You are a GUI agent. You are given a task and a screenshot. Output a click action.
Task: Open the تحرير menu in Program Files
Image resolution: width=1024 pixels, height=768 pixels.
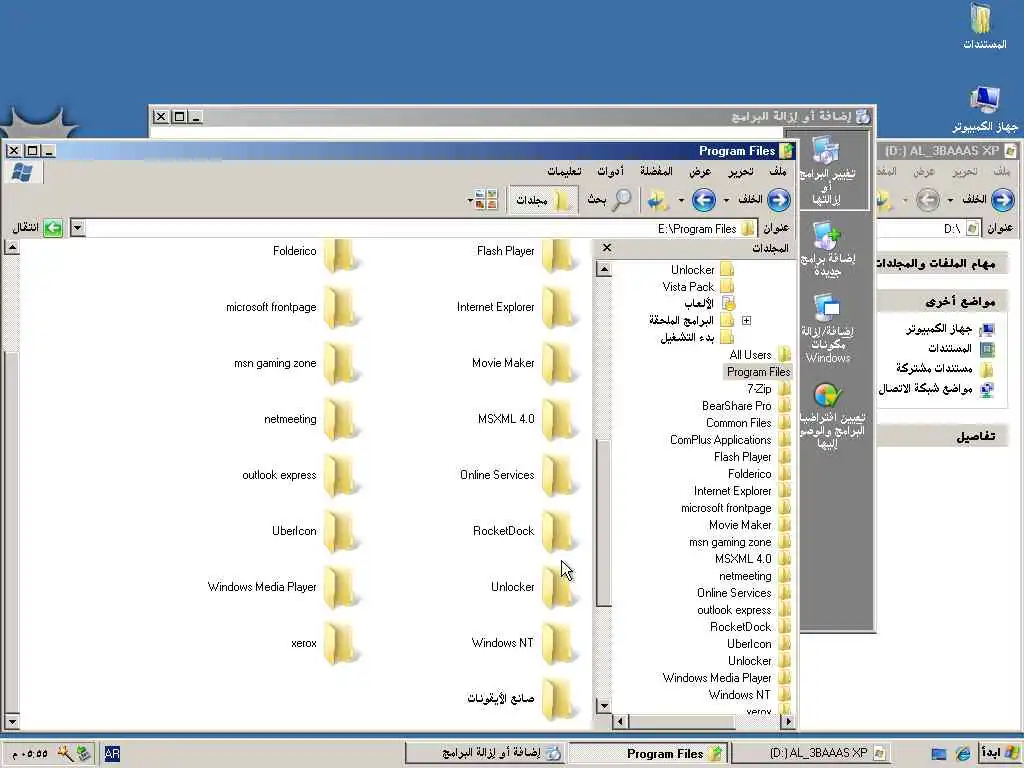[x=741, y=171]
